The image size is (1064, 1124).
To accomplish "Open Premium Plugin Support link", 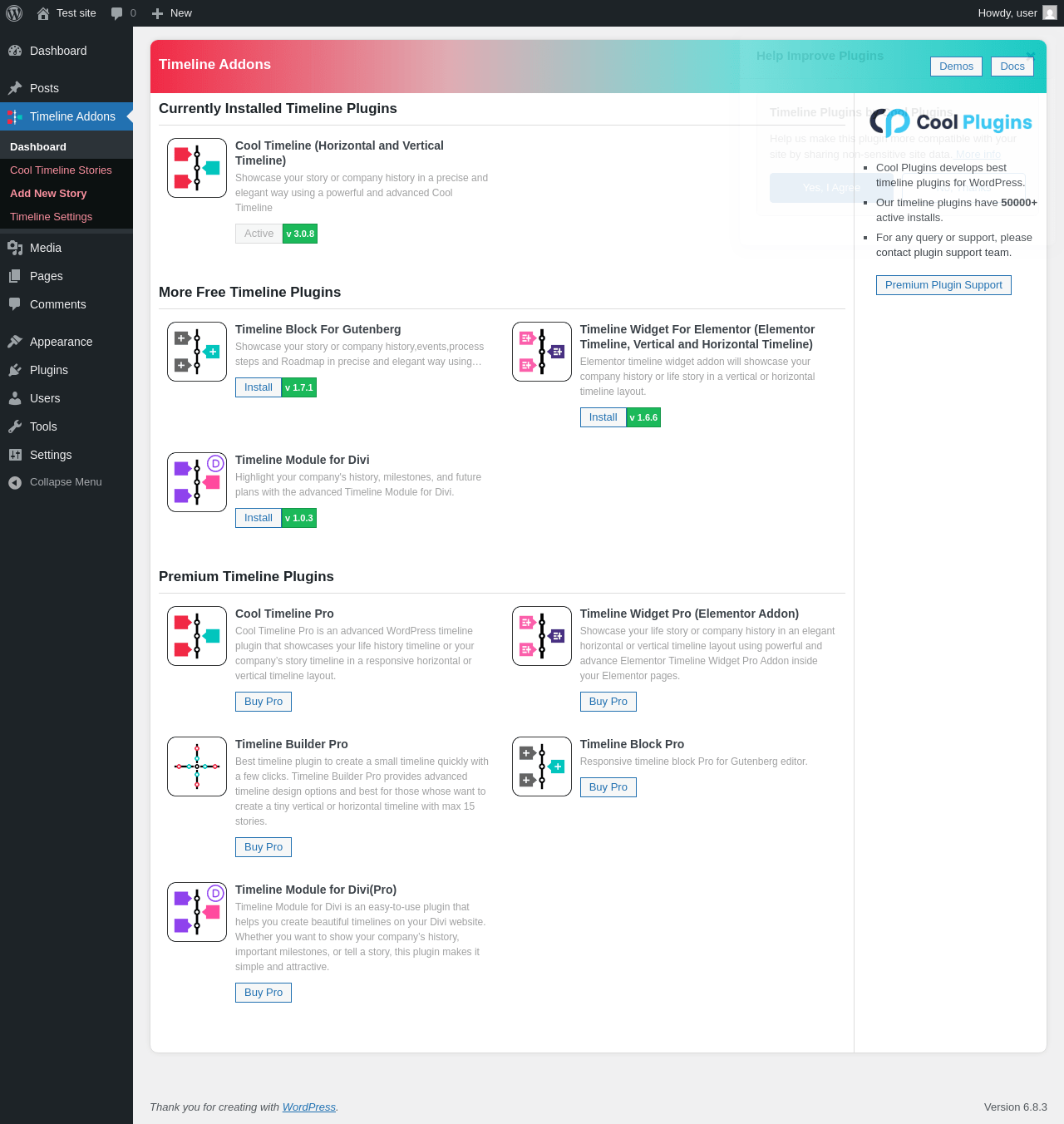I will click(943, 285).
